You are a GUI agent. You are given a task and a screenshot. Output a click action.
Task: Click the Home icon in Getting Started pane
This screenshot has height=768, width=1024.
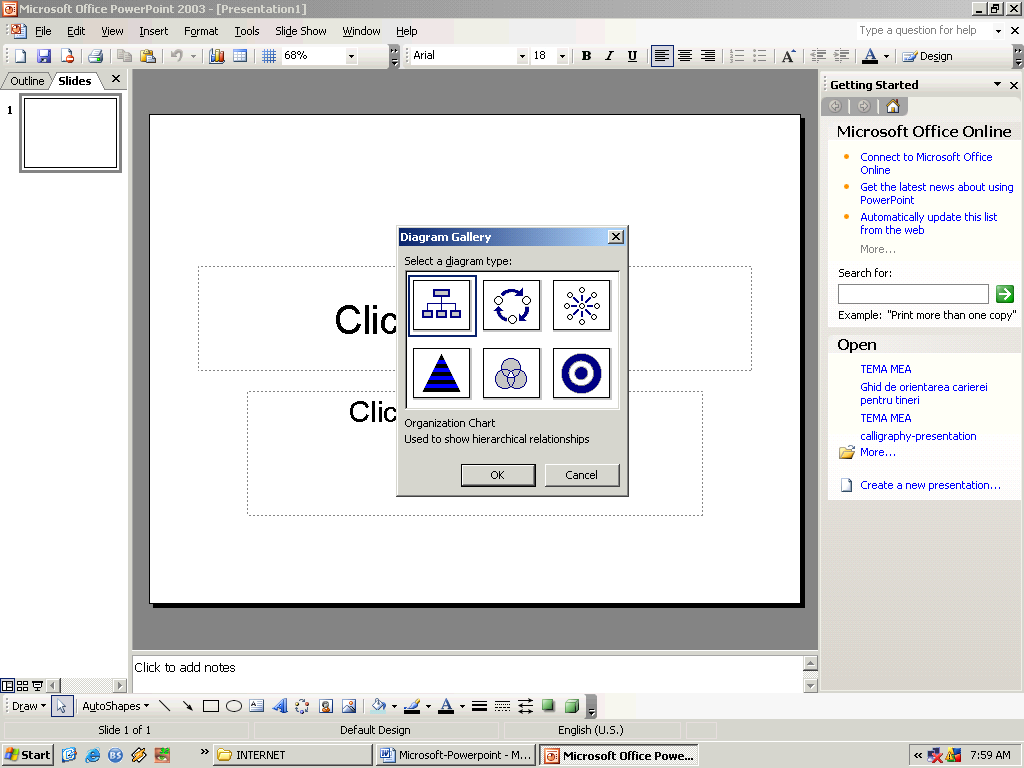893,106
